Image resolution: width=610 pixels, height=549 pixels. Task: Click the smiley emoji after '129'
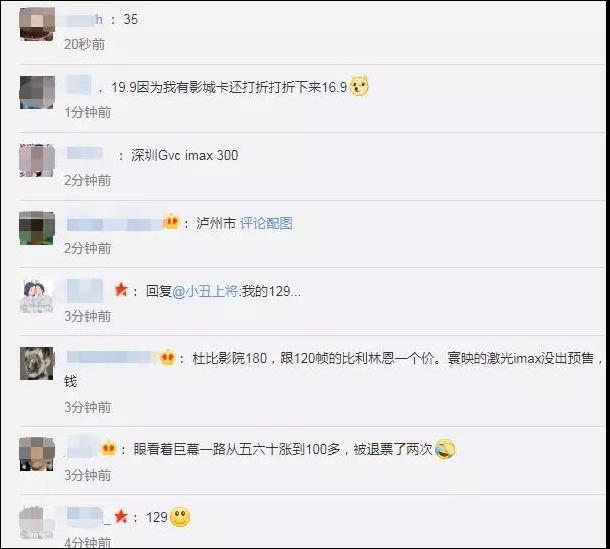(180, 517)
